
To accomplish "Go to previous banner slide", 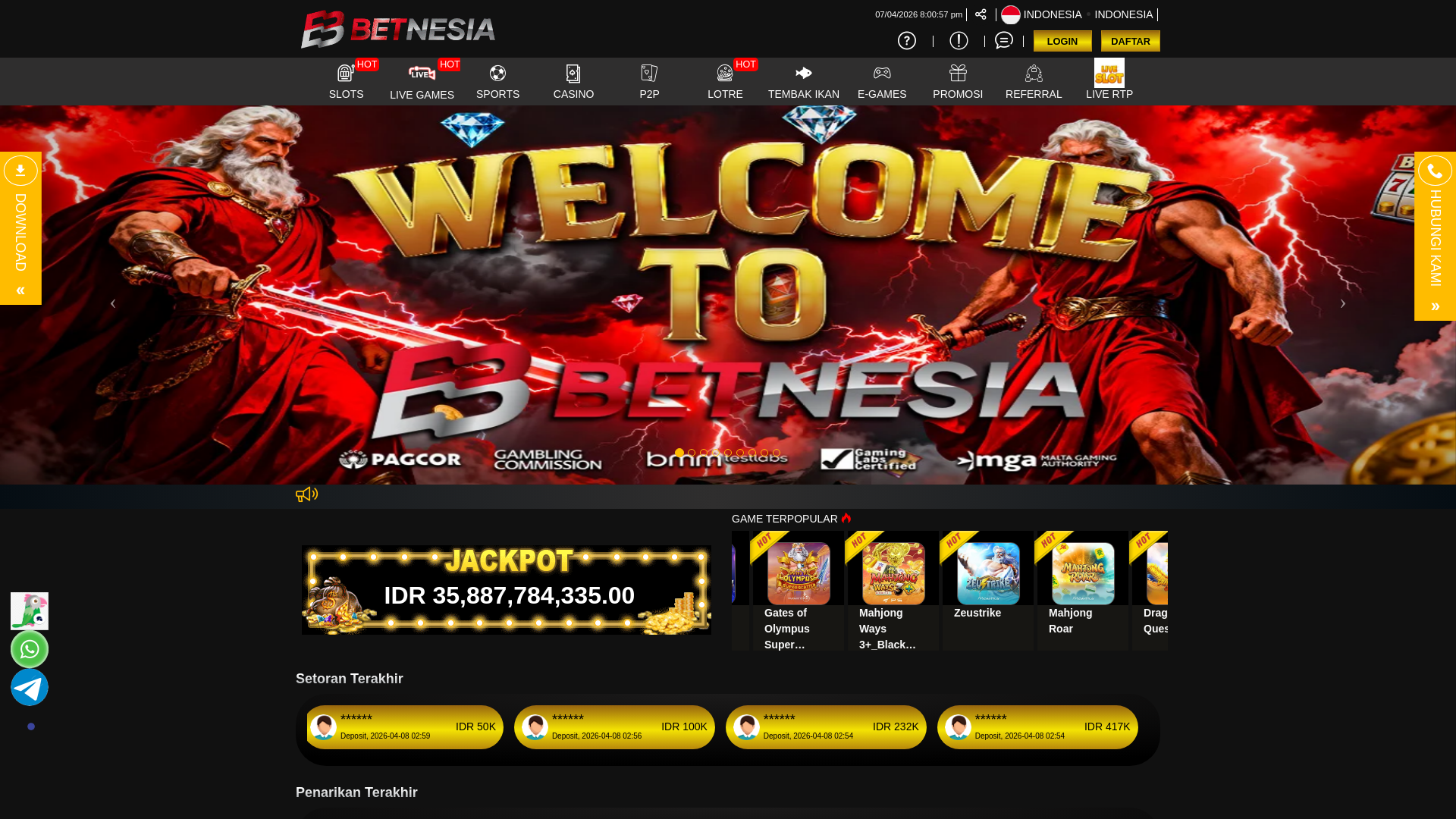I will (x=113, y=303).
